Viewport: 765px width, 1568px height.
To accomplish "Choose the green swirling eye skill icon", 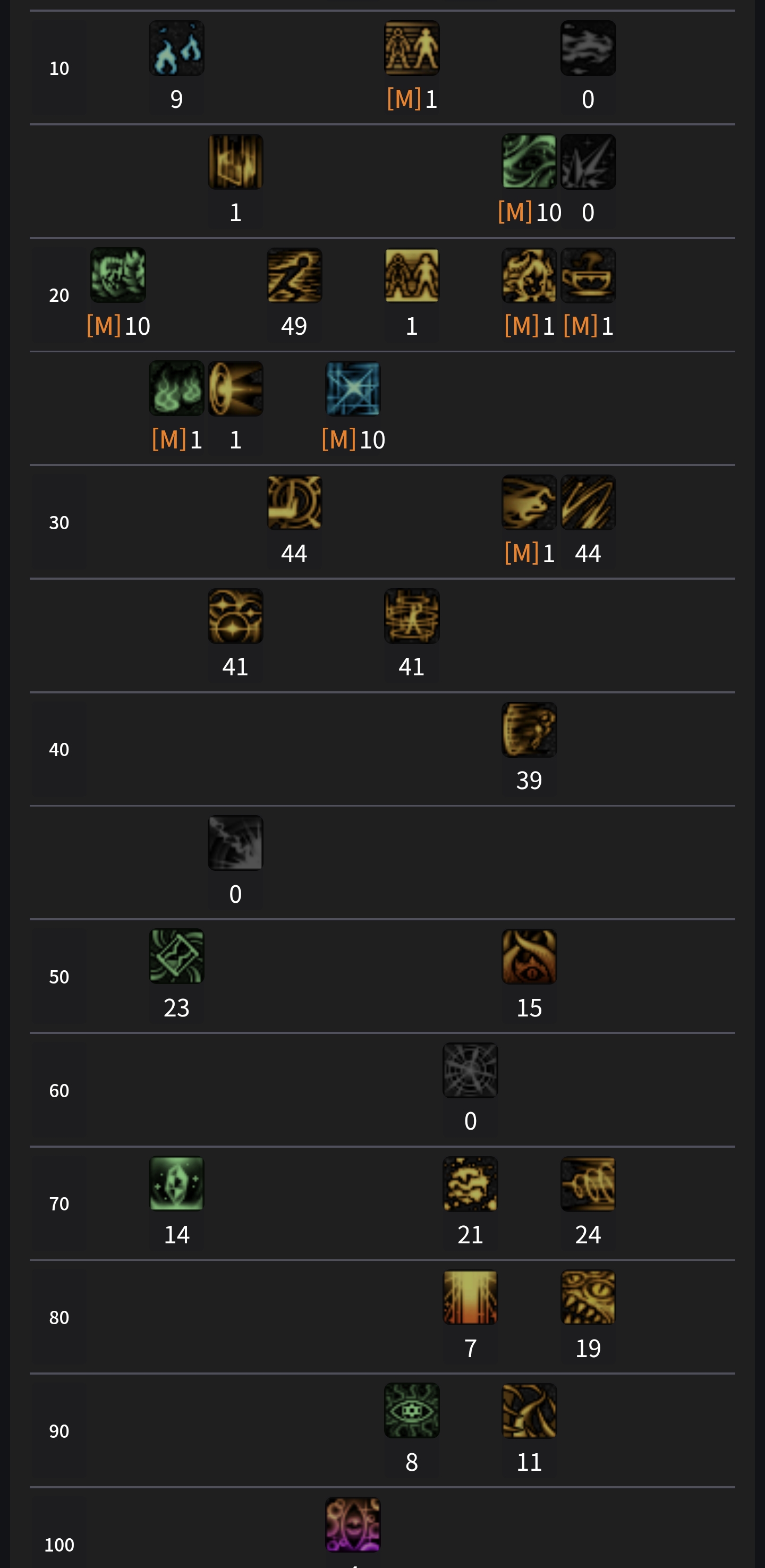I will pos(529,162).
